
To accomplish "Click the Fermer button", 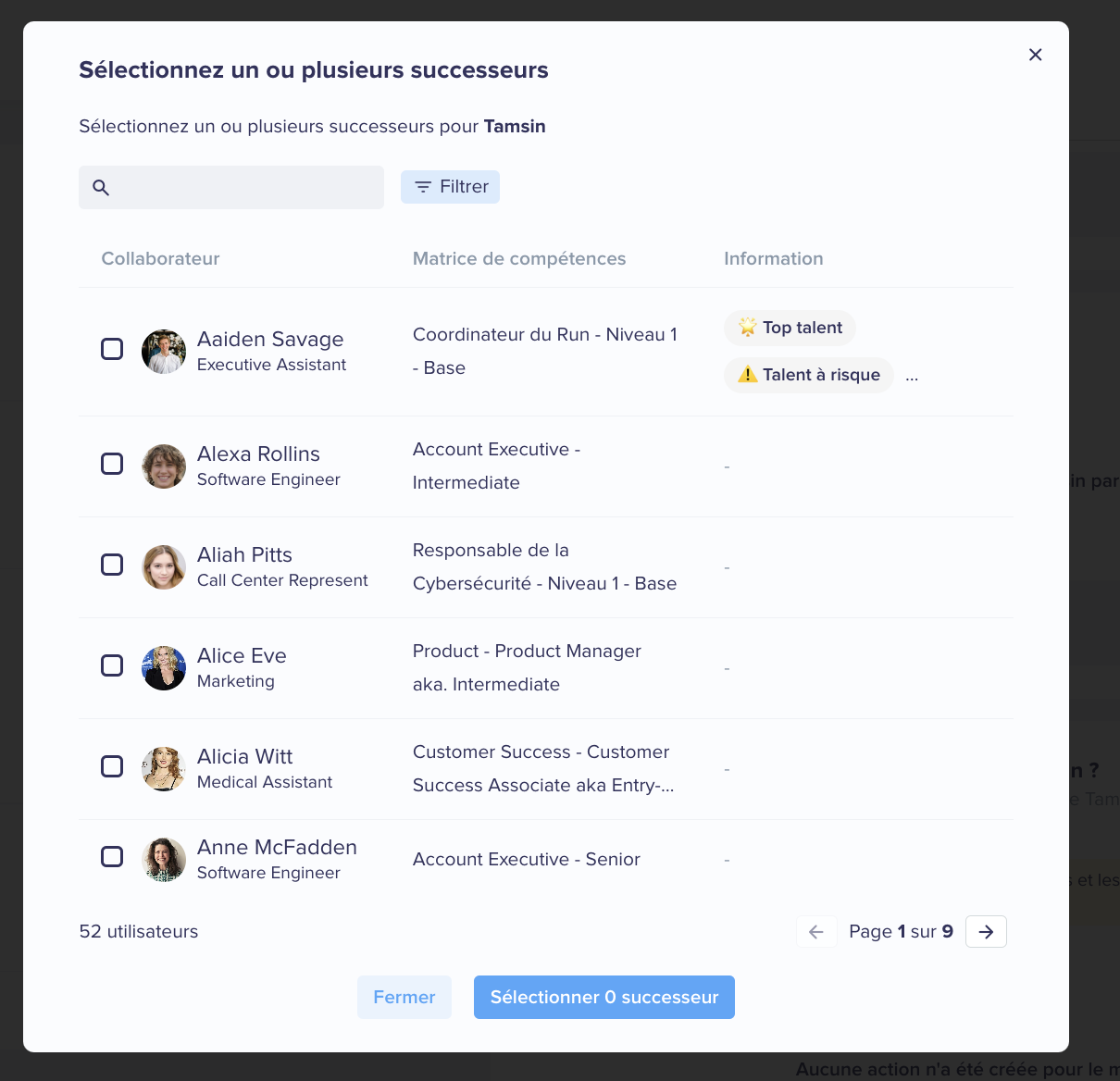I will click(404, 998).
